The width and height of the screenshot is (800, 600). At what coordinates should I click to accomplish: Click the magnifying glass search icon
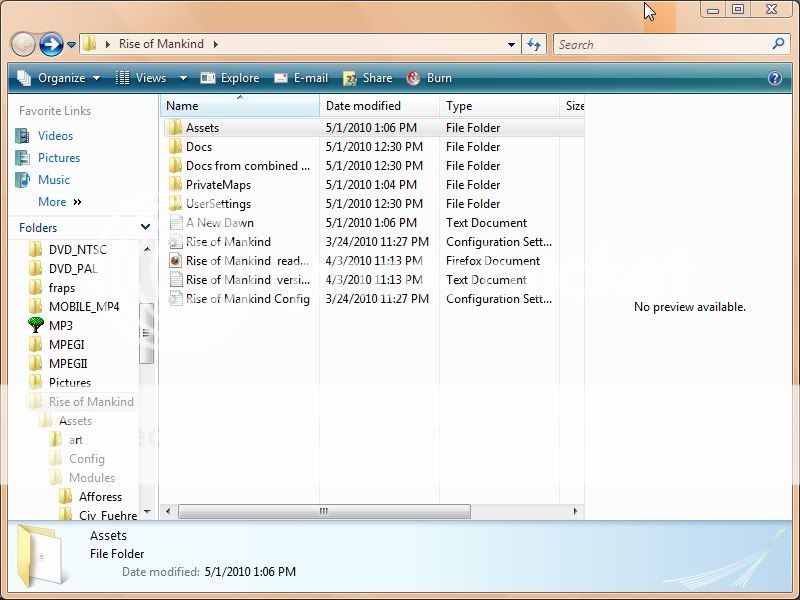pyautogui.click(x=779, y=44)
